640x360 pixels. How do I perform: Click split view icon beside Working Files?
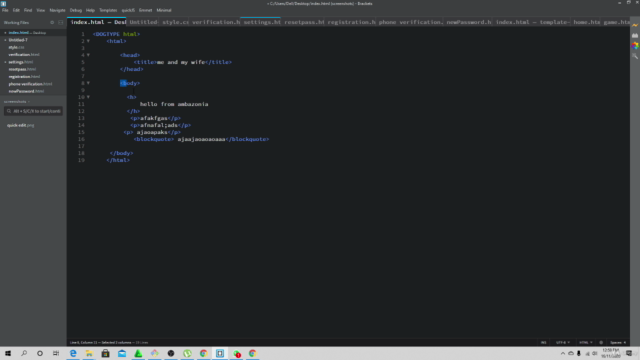pyautogui.click(x=60, y=22)
